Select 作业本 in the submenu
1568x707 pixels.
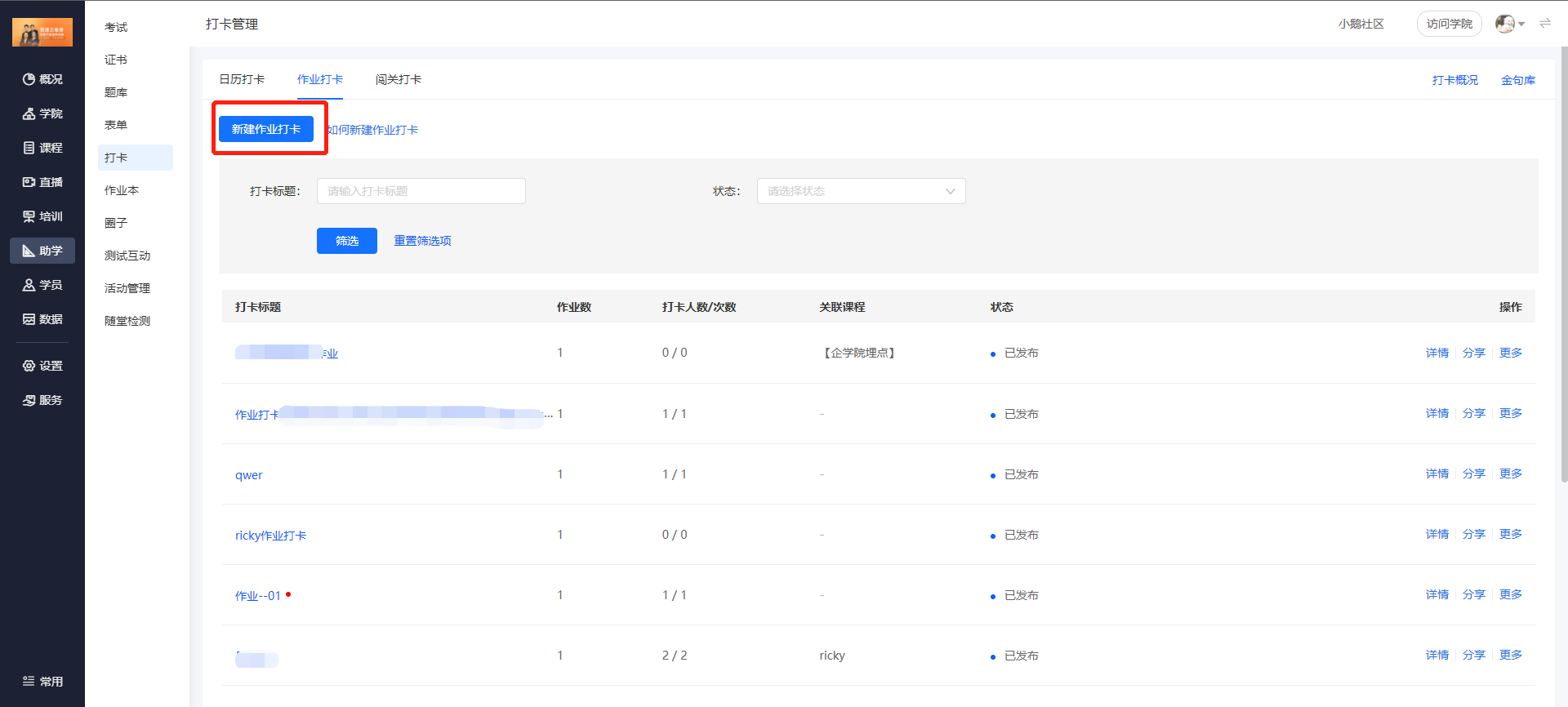(x=122, y=190)
